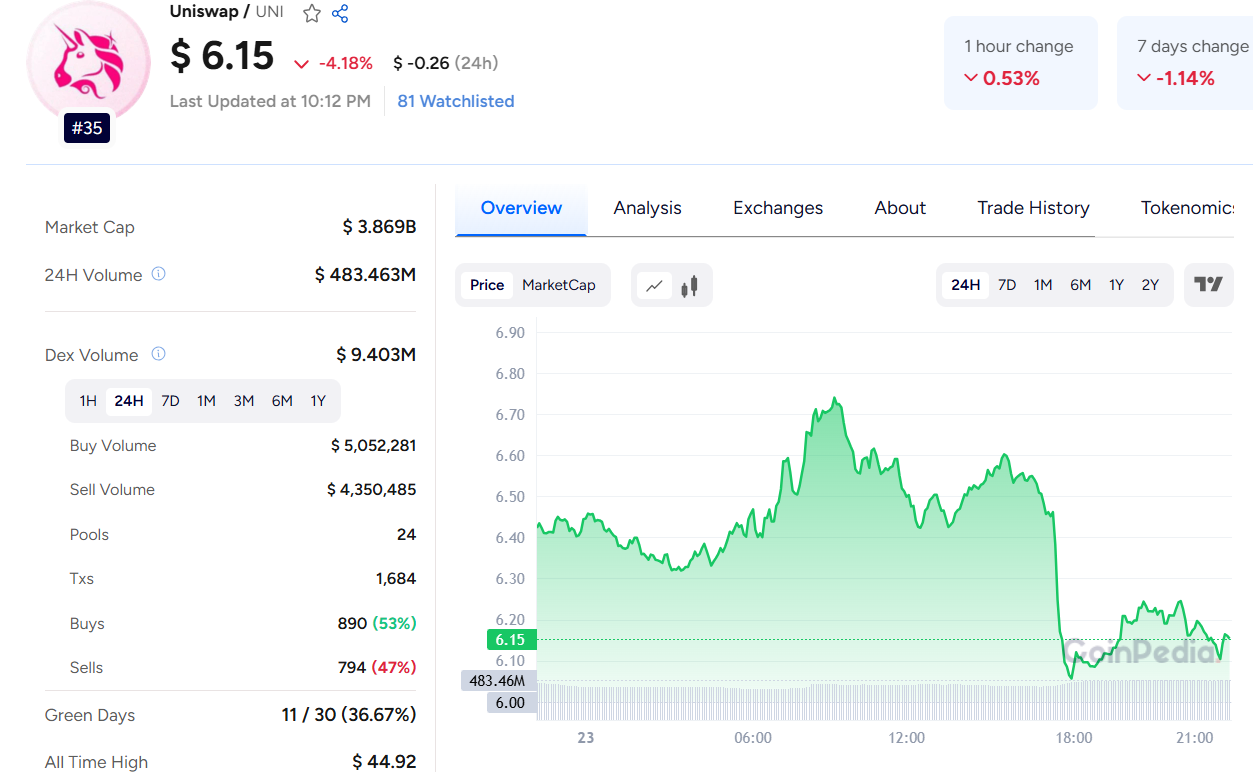
Task: Switch chart to line view icon
Action: [x=654, y=286]
